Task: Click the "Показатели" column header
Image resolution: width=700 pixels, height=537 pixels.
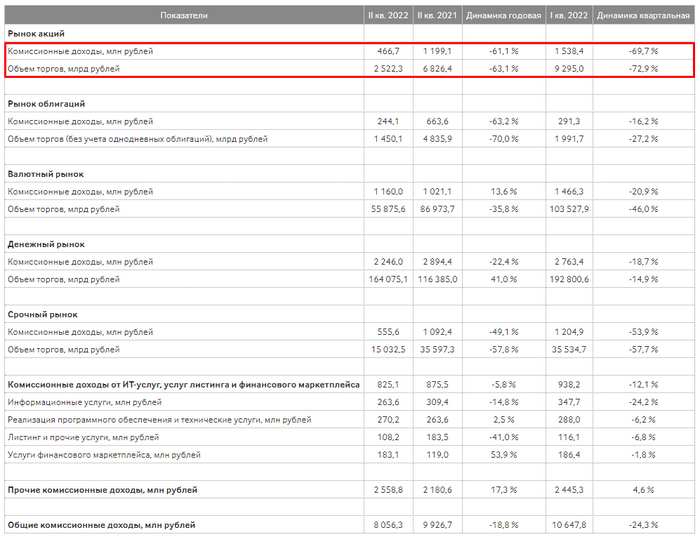Action: pos(183,16)
